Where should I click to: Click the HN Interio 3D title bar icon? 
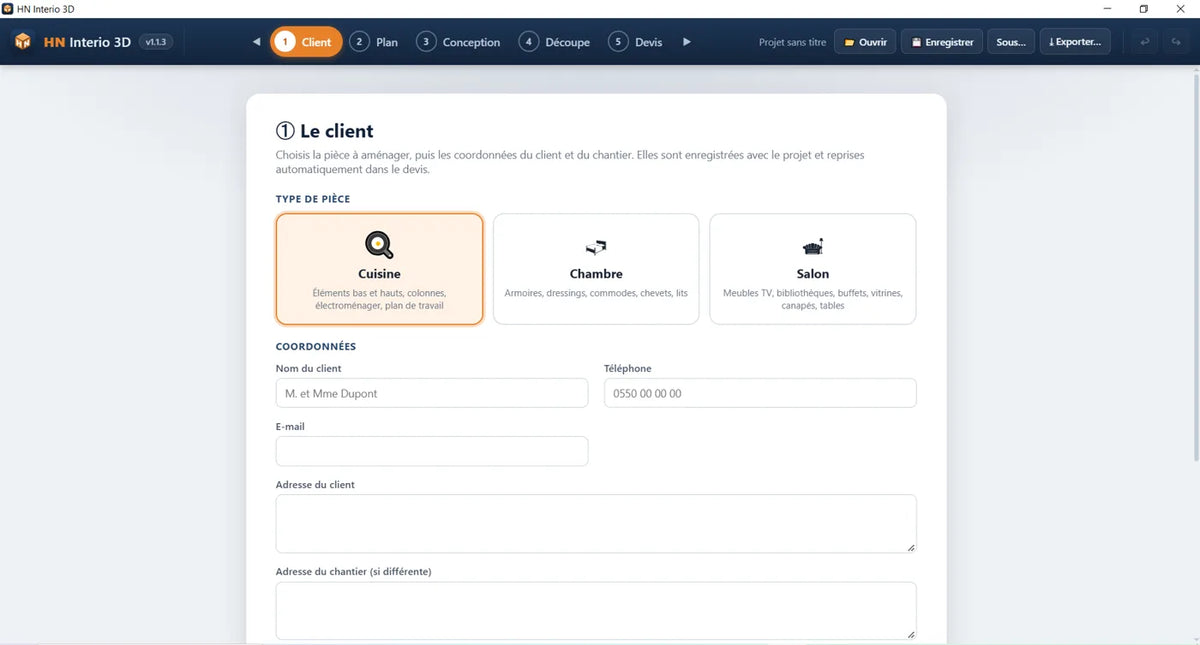(x=8, y=9)
